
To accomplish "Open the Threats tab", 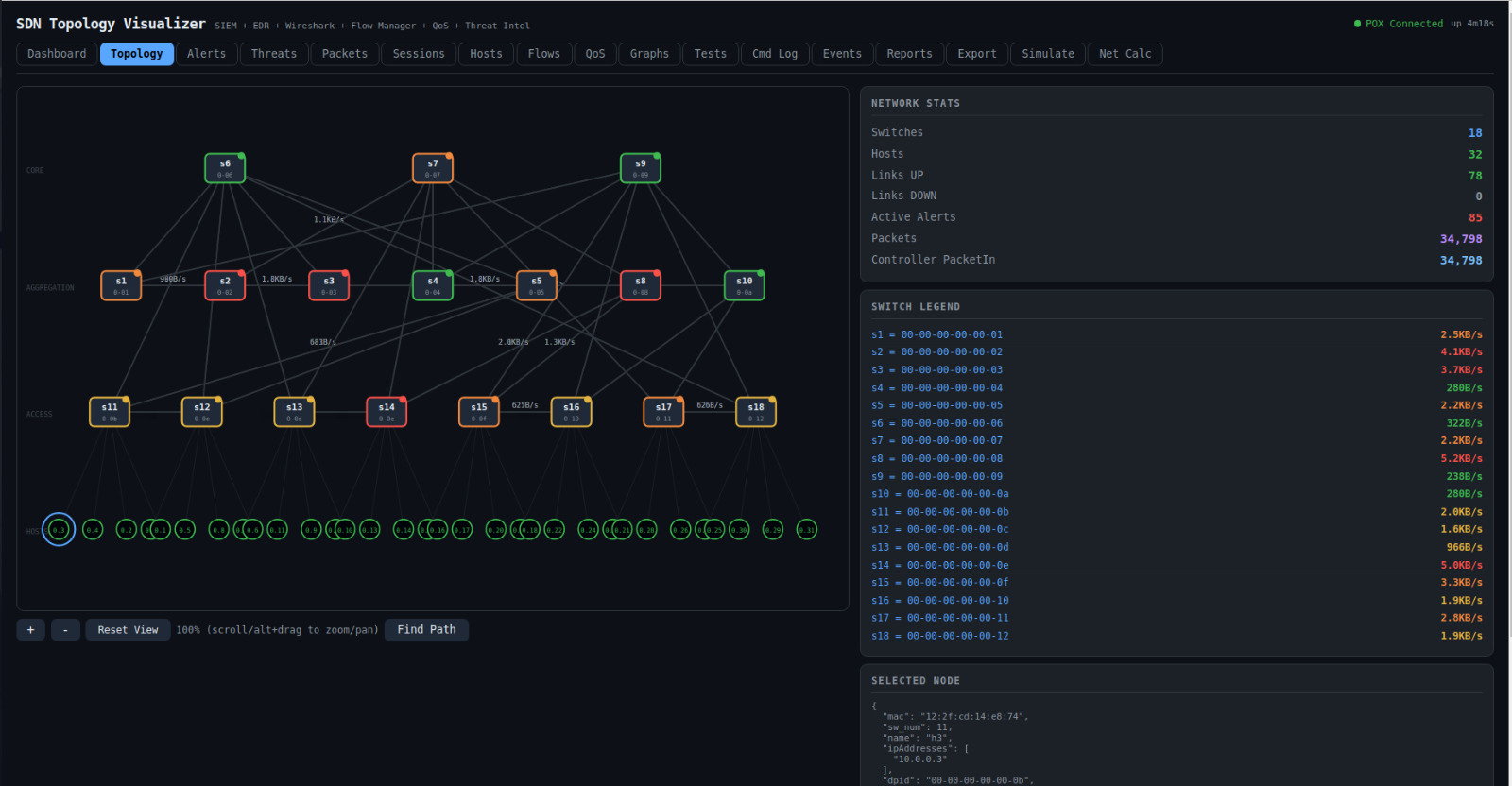I will pos(274,54).
